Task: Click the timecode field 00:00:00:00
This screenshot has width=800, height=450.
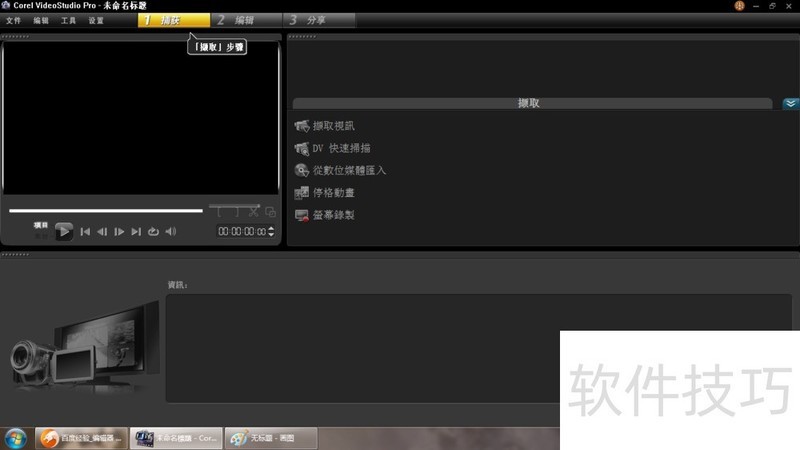Action: tap(242, 232)
